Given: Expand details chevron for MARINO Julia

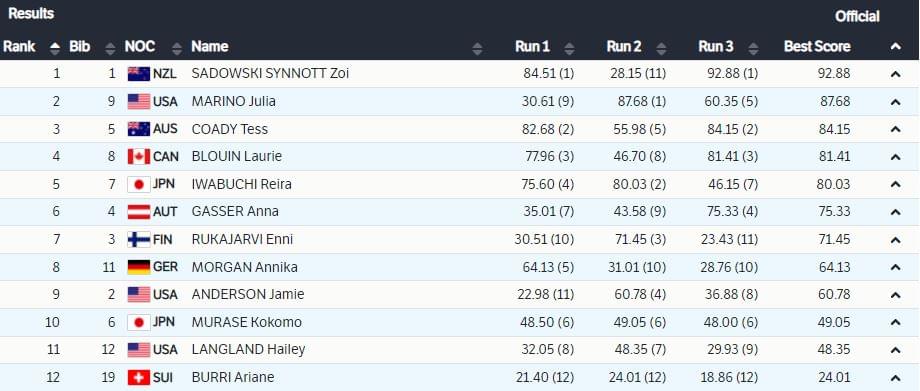Looking at the screenshot, I should pos(895,102).
